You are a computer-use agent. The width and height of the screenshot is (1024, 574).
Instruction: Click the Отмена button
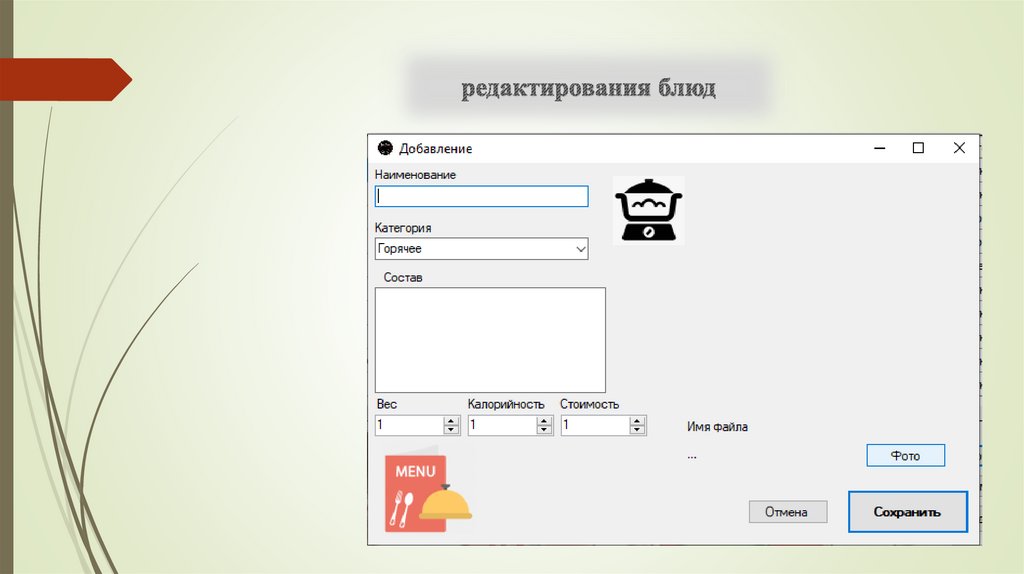788,512
